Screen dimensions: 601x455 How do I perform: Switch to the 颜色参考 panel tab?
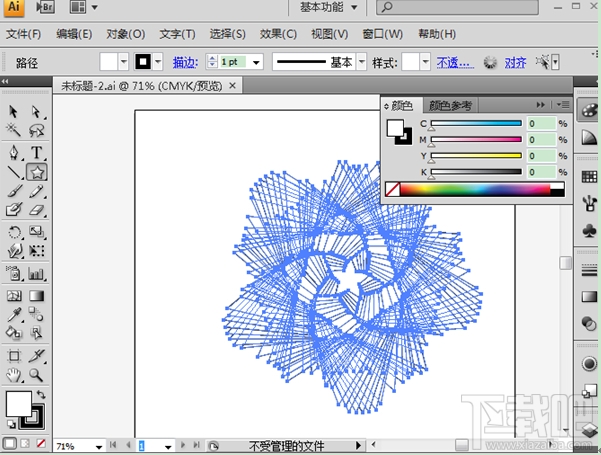tap(450, 105)
